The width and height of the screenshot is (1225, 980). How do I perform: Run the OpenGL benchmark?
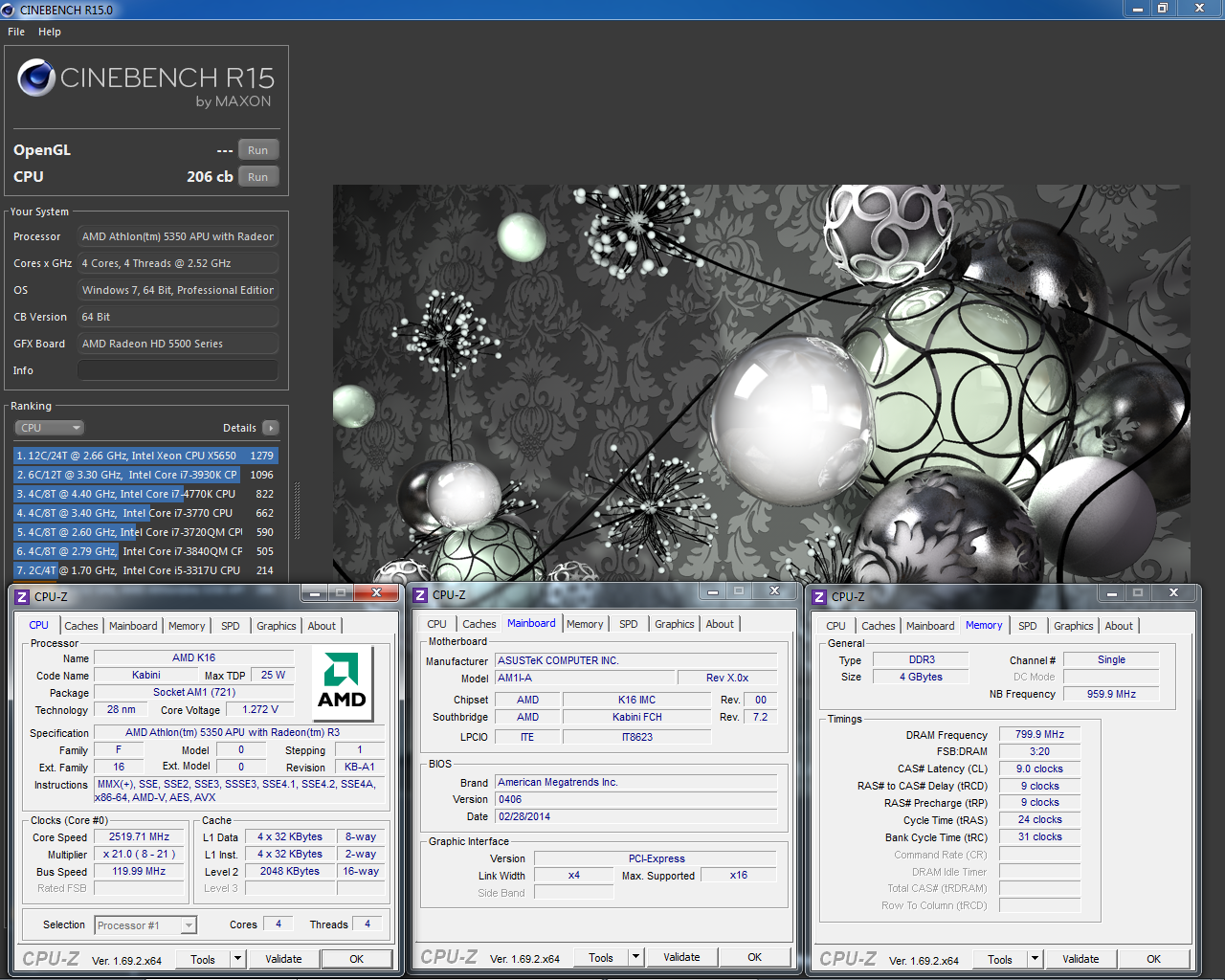click(x=258, y=150)
